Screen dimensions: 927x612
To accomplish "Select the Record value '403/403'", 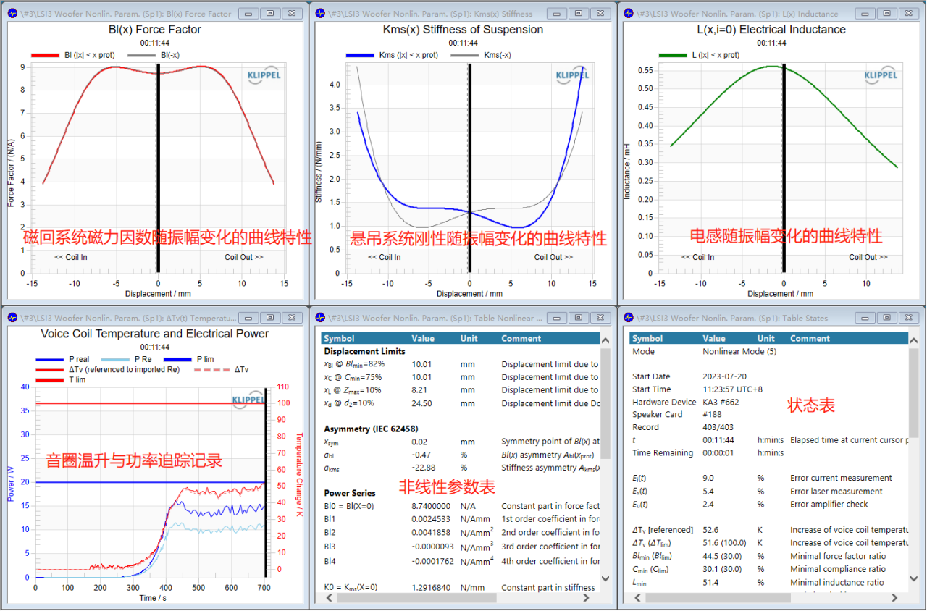I will tap(718, 427).
